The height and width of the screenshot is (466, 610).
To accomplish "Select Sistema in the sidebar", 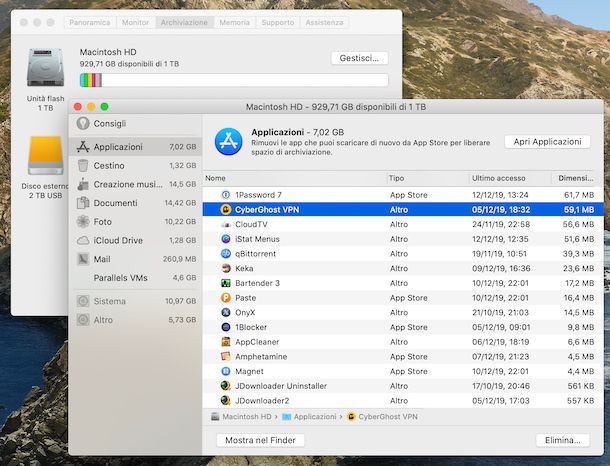I will coord(135,301).
